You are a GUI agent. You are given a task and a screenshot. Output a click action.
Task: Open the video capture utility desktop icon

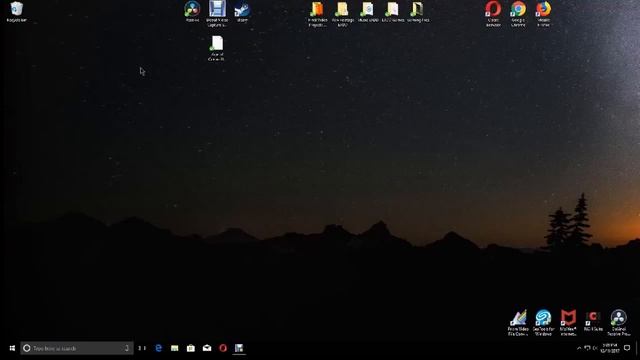pos(217,13)
